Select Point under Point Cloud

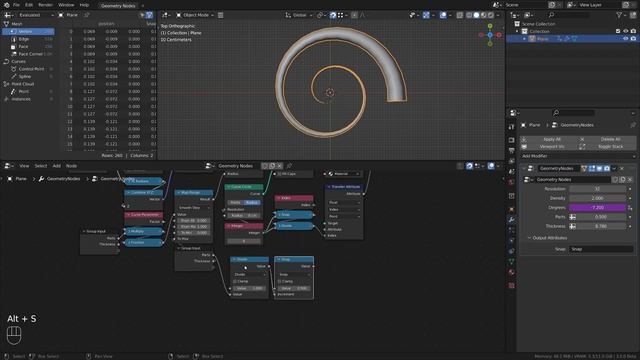[29, 91]
